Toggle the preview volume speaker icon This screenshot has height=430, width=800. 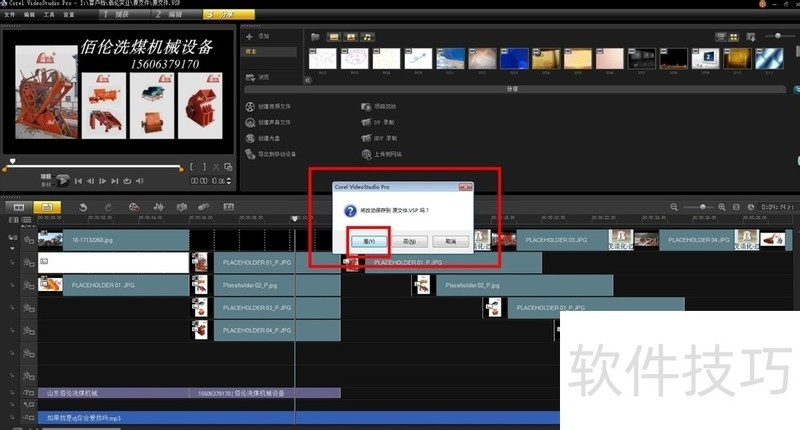(141, 181)
